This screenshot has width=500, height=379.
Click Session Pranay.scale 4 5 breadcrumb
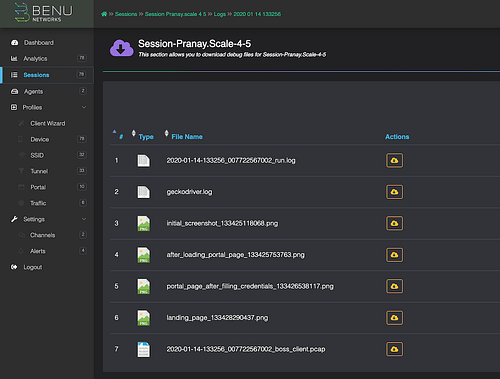(176, 14)
